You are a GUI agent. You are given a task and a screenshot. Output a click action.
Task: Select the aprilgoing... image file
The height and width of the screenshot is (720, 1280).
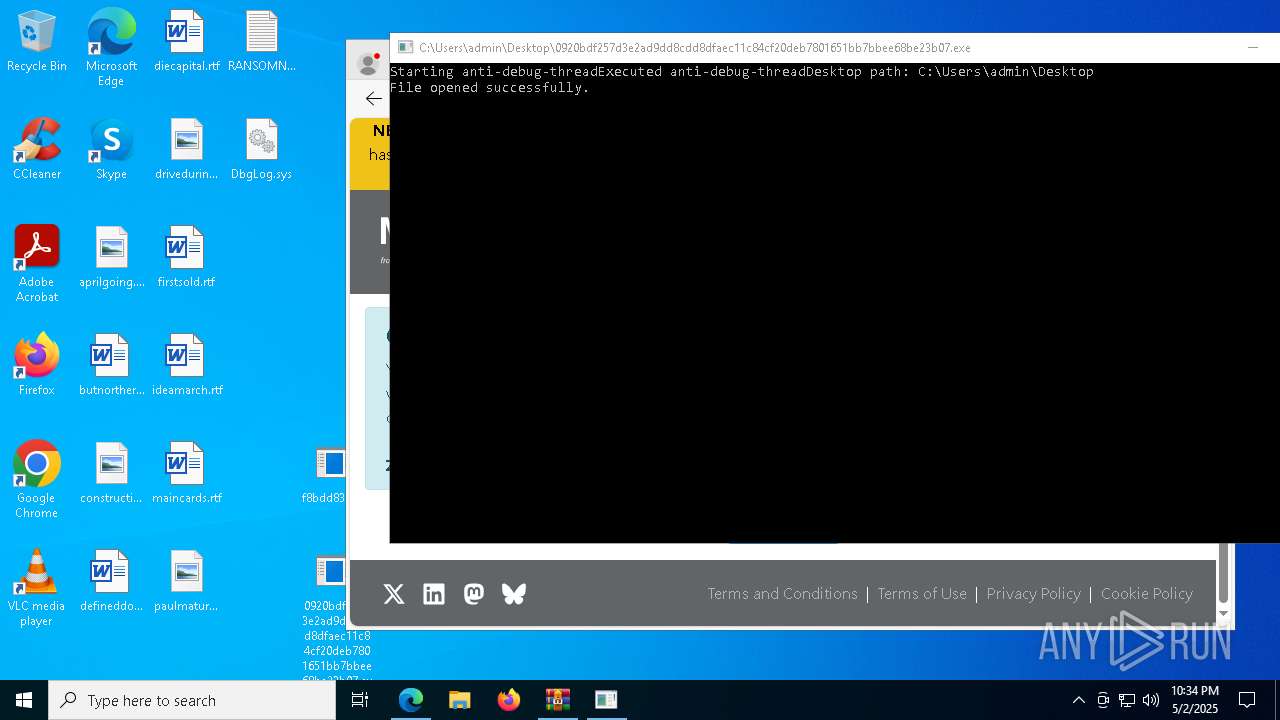point(111,258)
